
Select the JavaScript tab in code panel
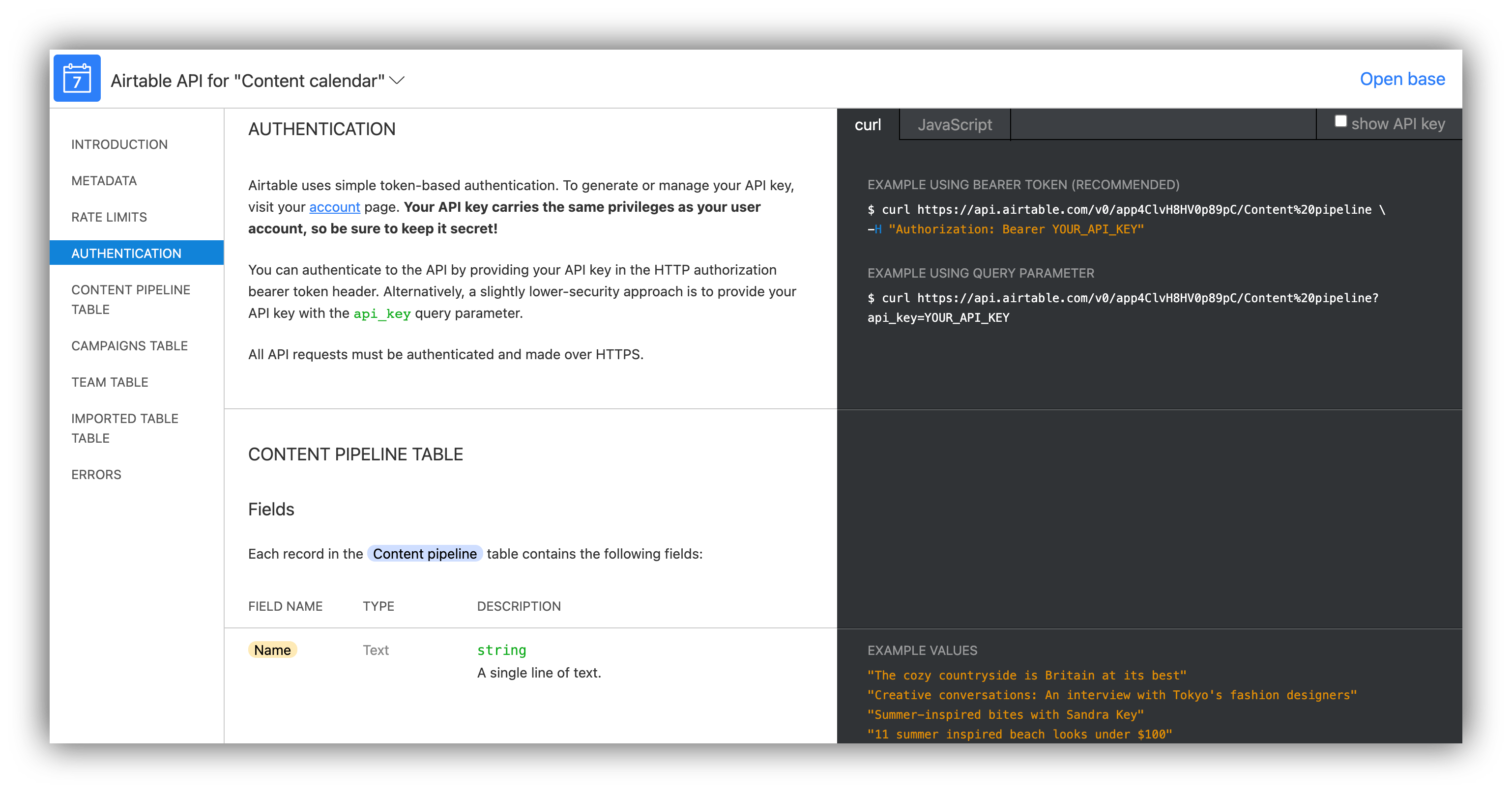click(955, 124)
